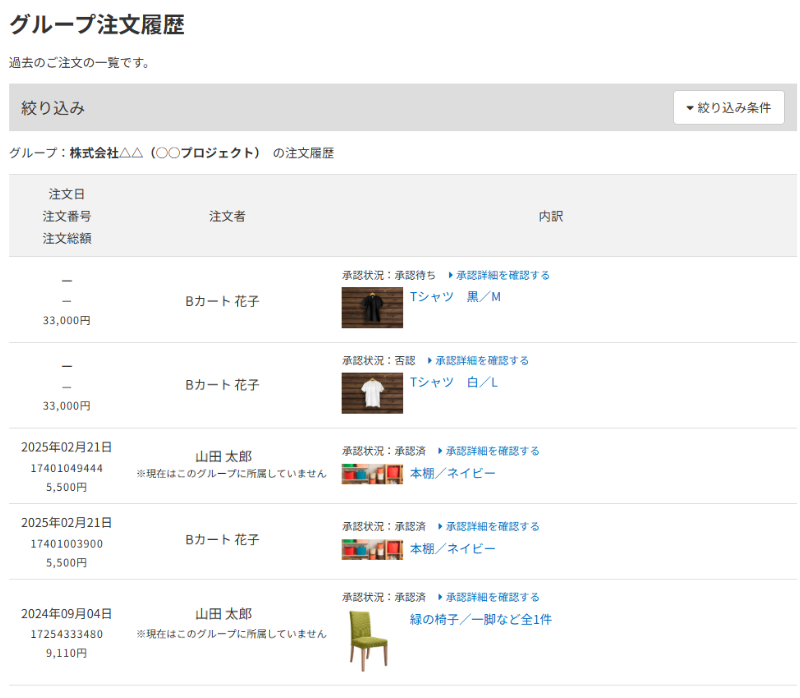Open the Tシャツ 白／L product link

point(454,383)
